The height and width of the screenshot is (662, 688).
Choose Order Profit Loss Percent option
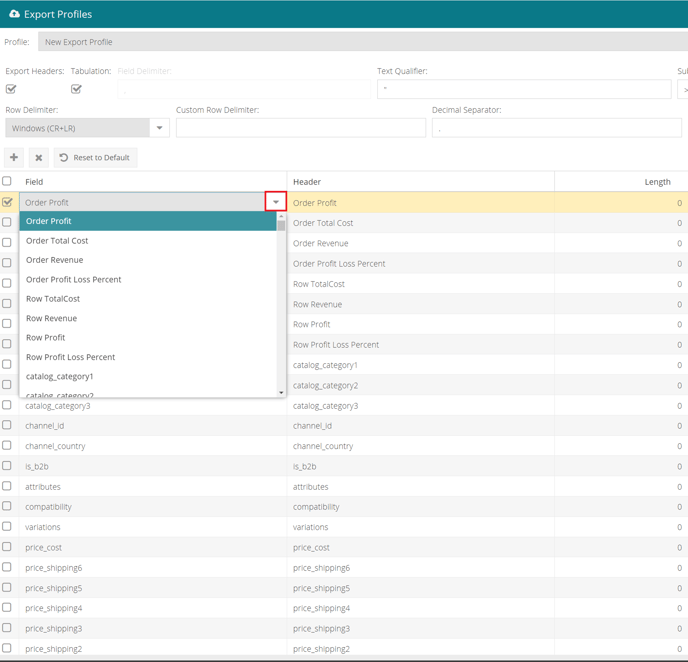(x=148, y=279)
